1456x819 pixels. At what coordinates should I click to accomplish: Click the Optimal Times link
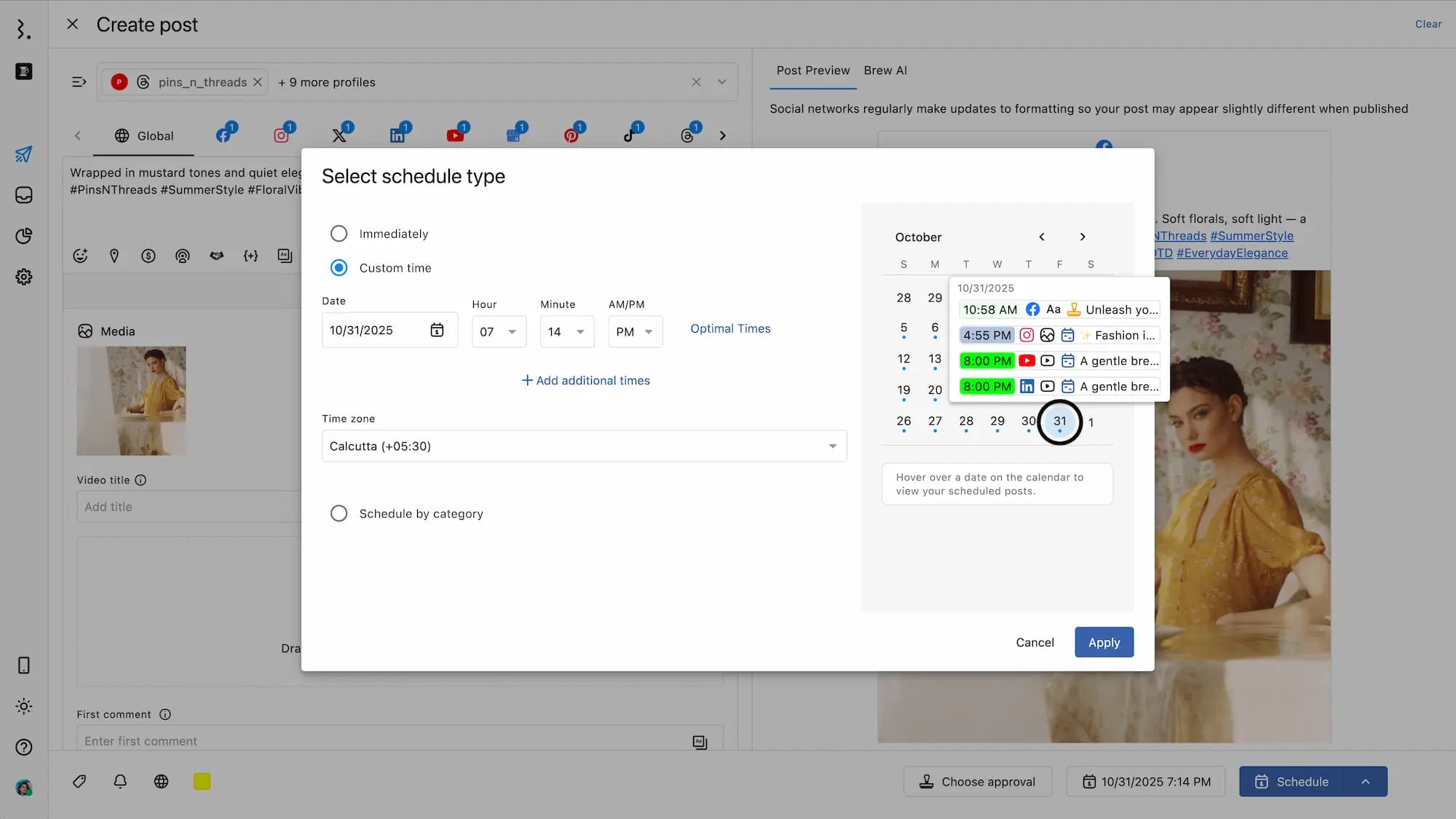730,329
